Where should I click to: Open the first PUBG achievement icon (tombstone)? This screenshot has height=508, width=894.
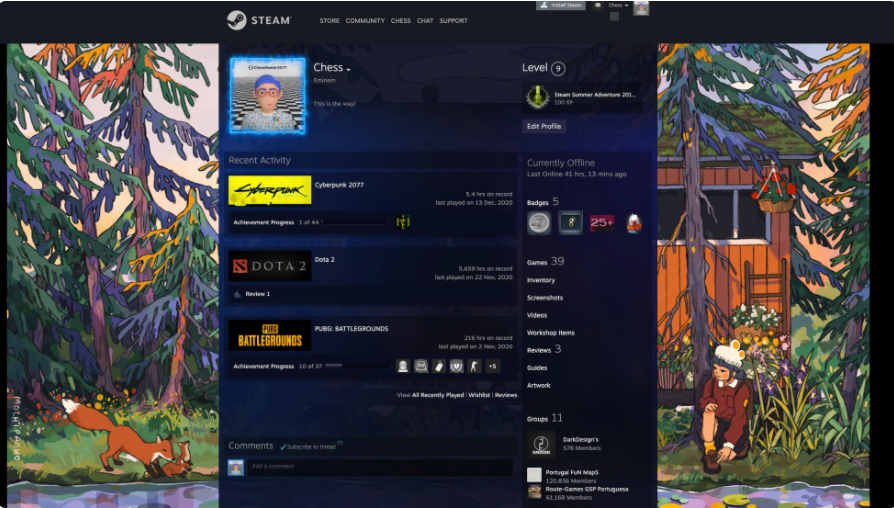[403, 366]
